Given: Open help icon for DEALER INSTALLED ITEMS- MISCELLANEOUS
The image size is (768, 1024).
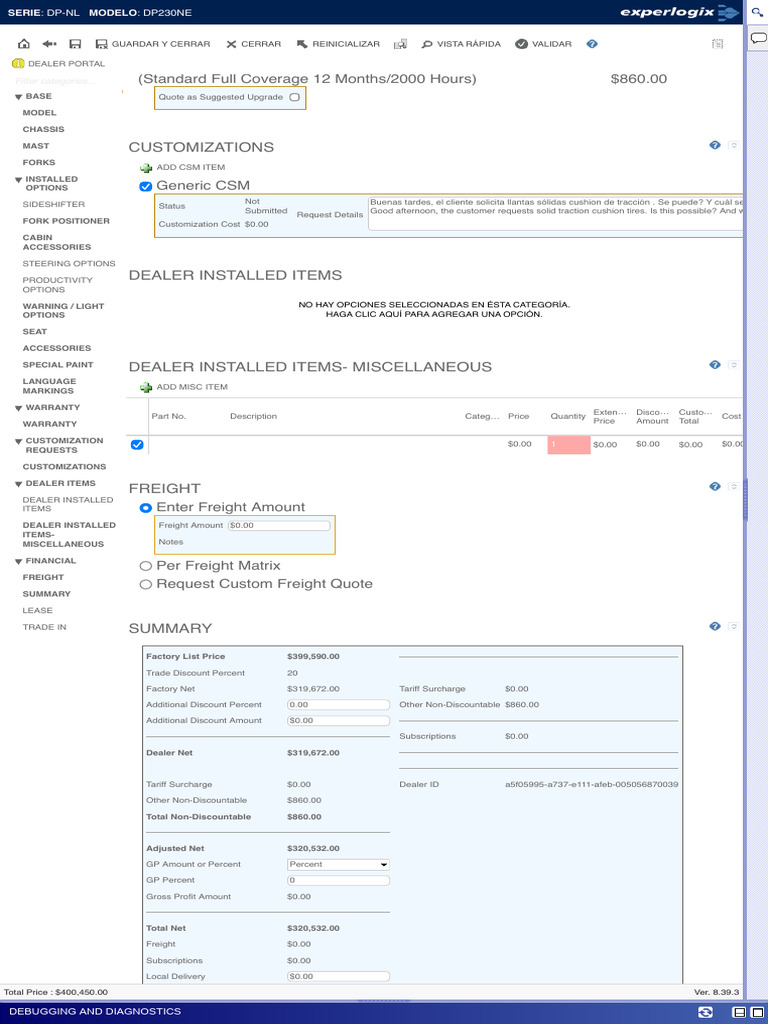Looking at the screenshot, I should click(714, 364).
